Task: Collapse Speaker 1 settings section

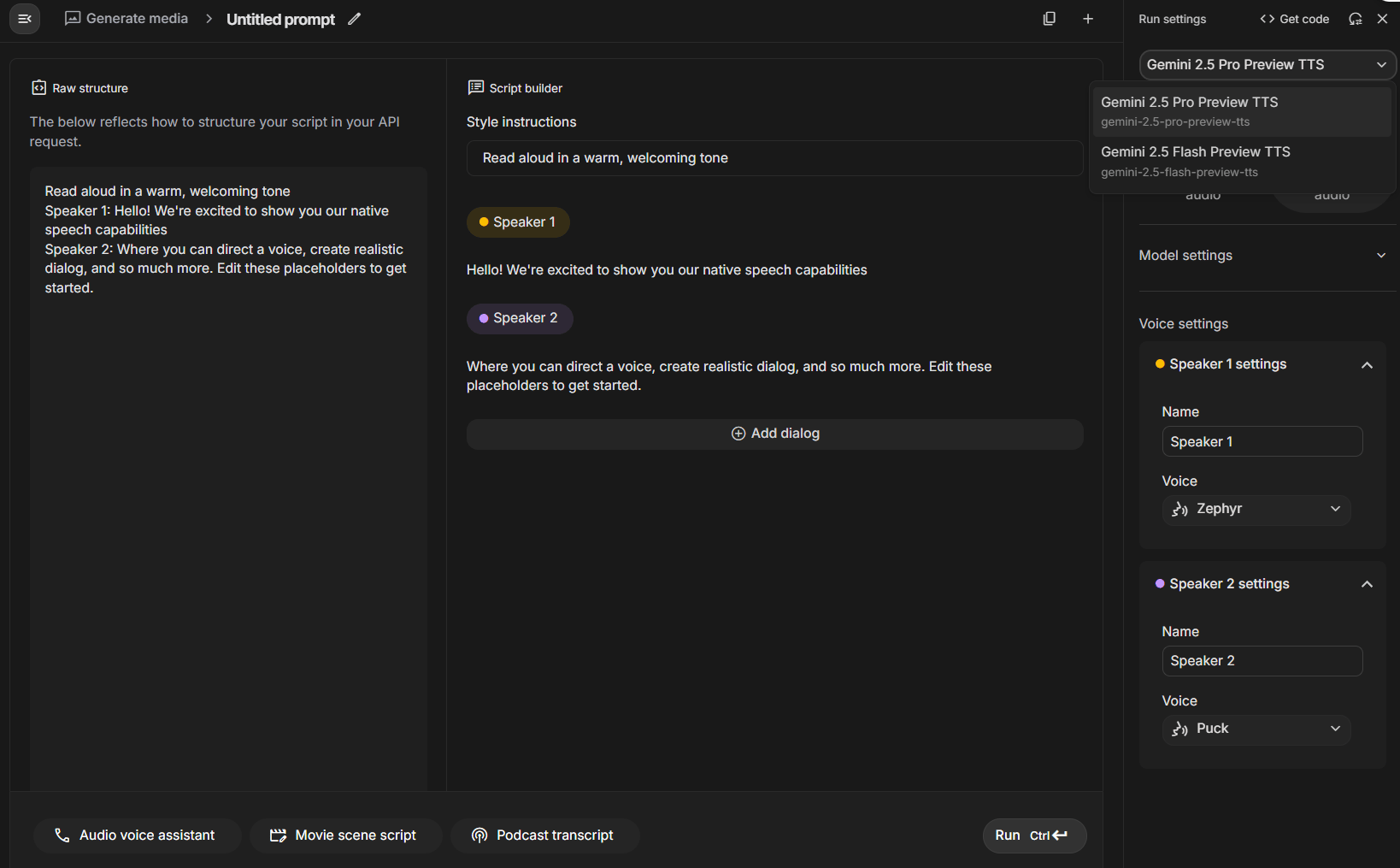Action: [x=1367, y=365]
